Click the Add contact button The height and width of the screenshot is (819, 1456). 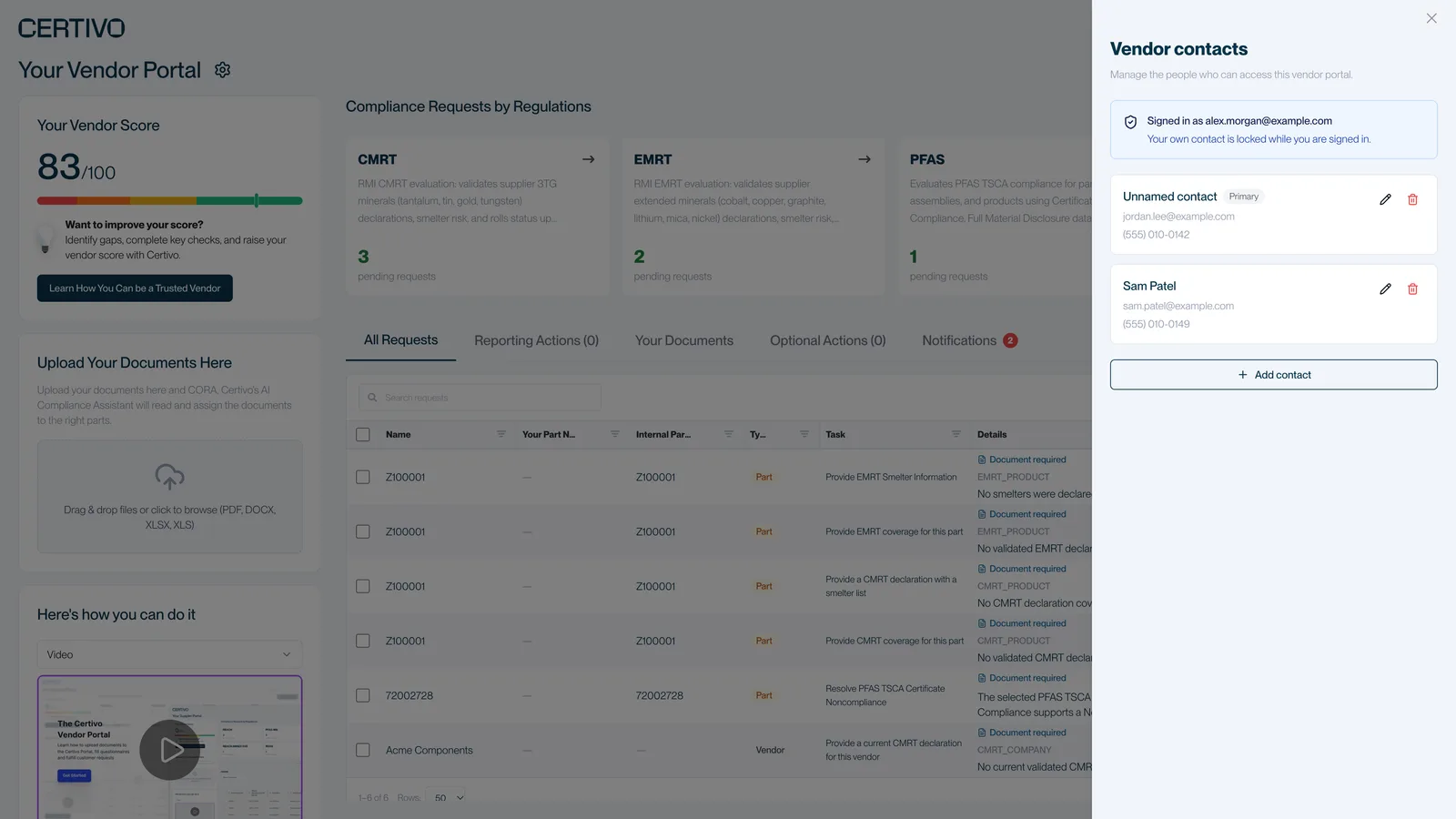pos(1274,375)
